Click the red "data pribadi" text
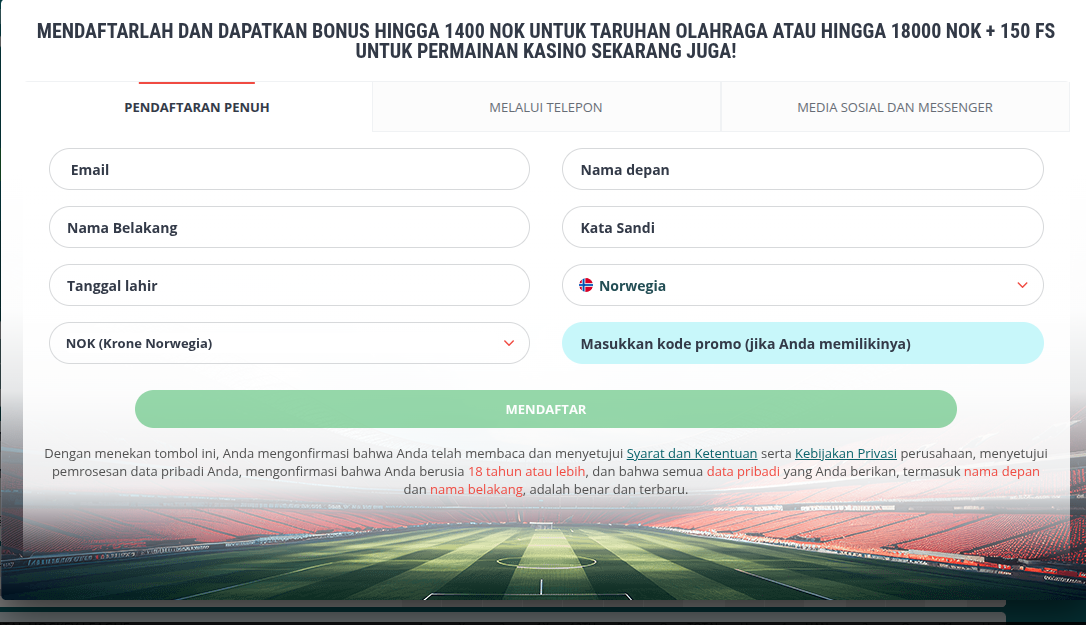Viewport: 1086px width, 625px height. pos(742,472)
